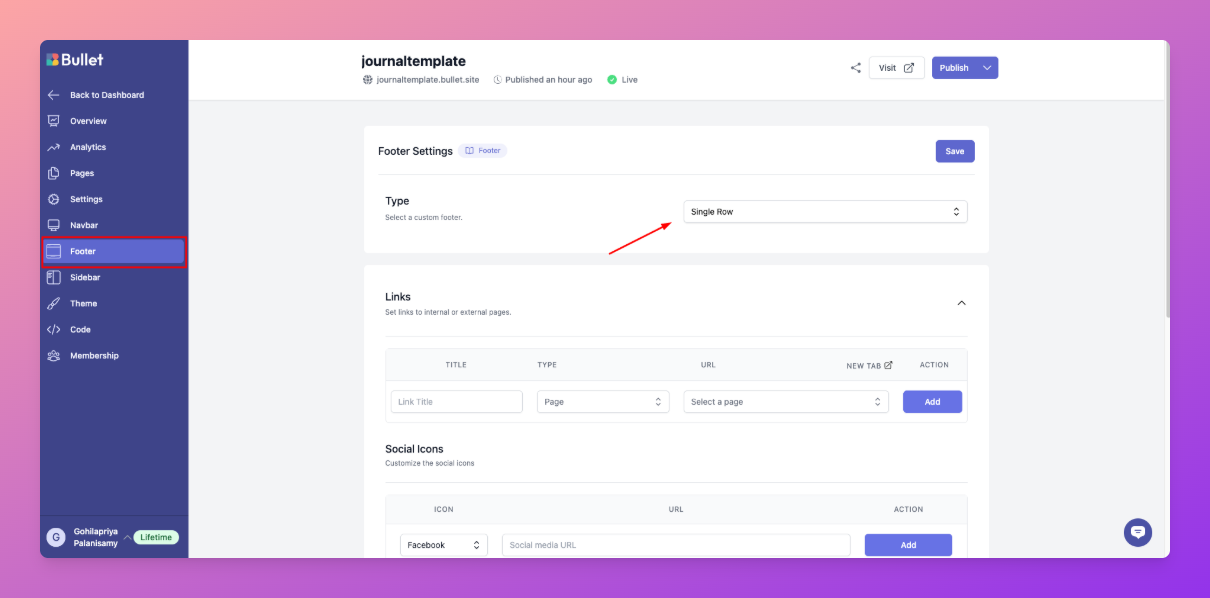Click the Social media URL input field
The width and height of the screenshot is (1210, 598).
point(676,545)
